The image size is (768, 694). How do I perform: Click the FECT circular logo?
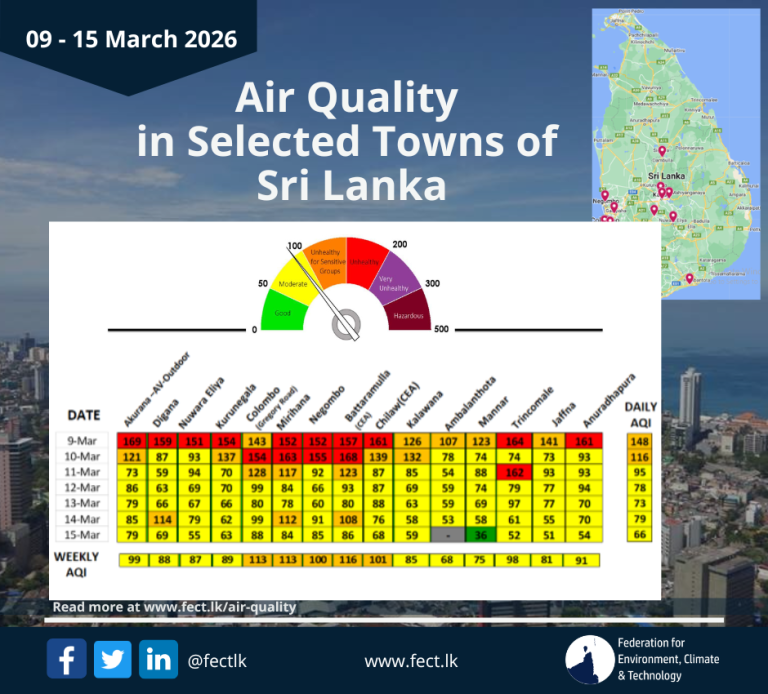590,660
